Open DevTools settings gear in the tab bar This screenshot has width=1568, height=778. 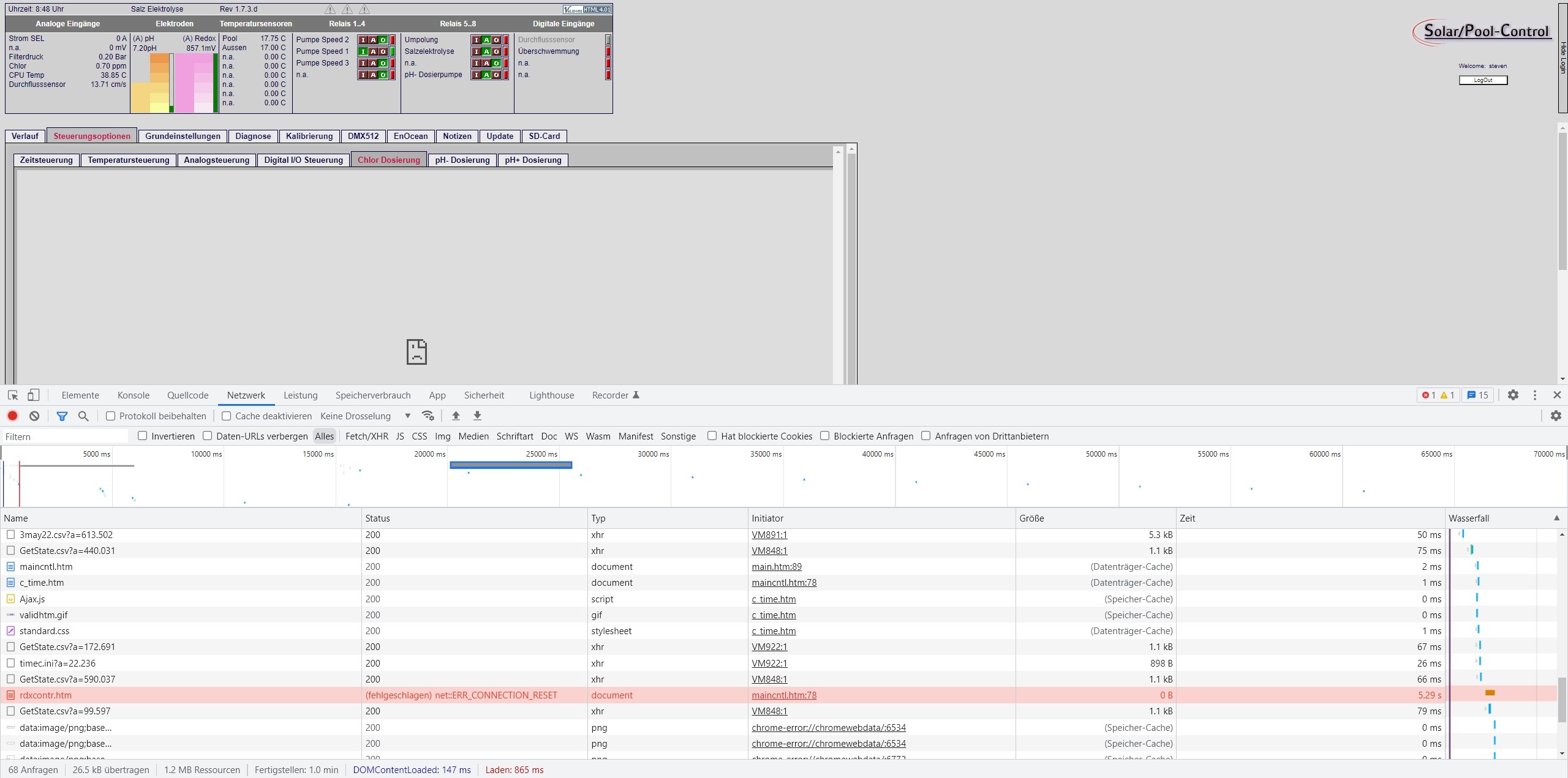[1513, 395]
